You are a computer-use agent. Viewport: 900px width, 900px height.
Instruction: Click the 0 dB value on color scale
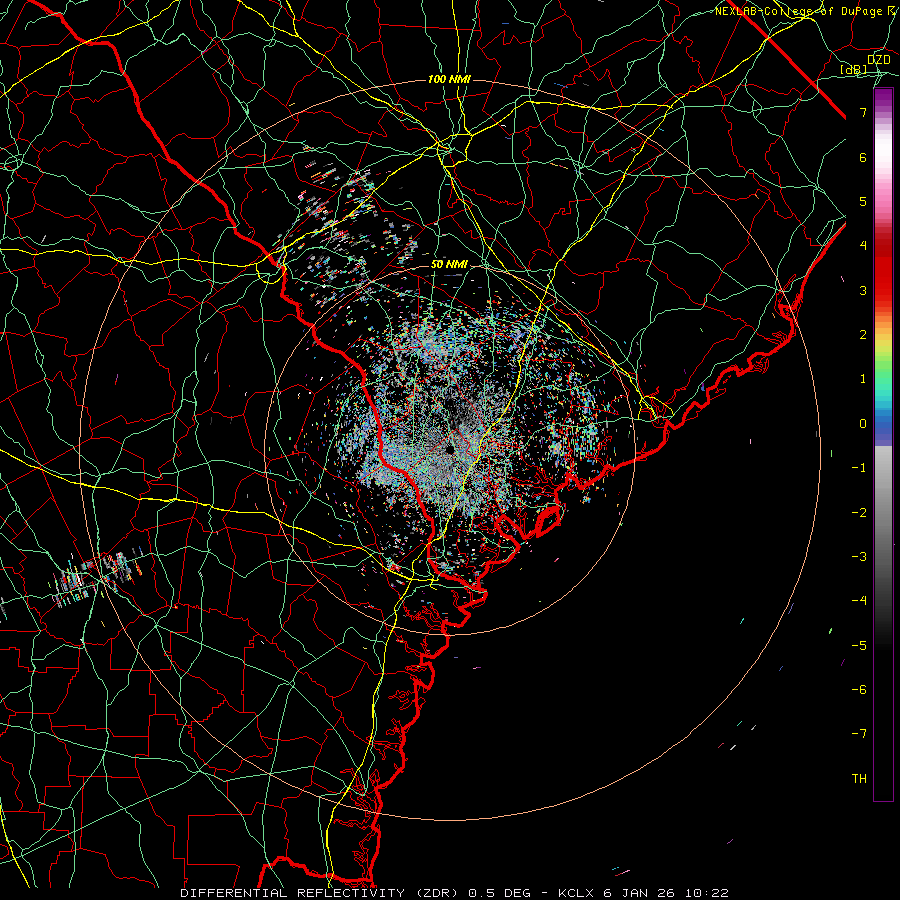[x=863, y=424]
